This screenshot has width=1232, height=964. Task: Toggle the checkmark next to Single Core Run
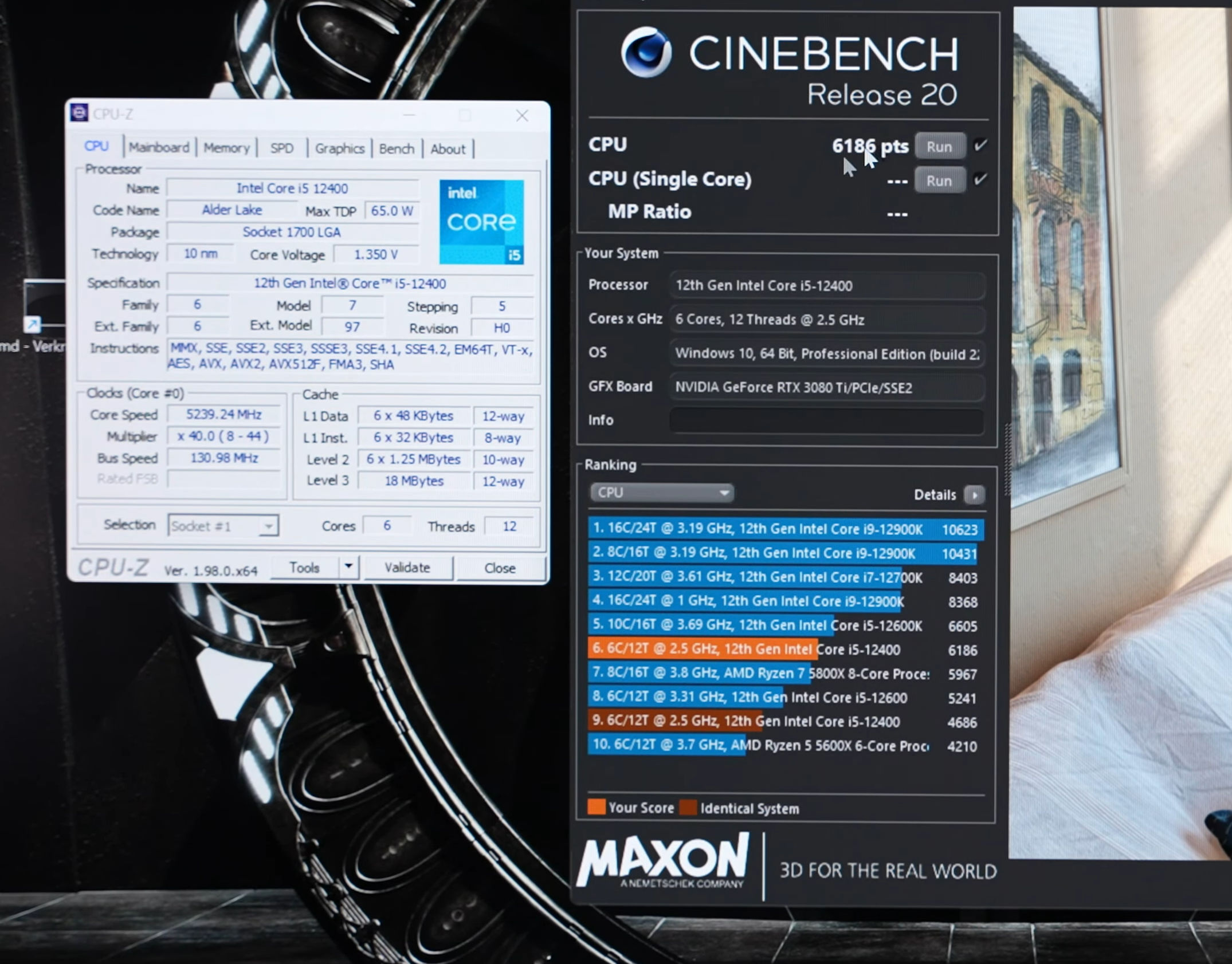[981, 179]
